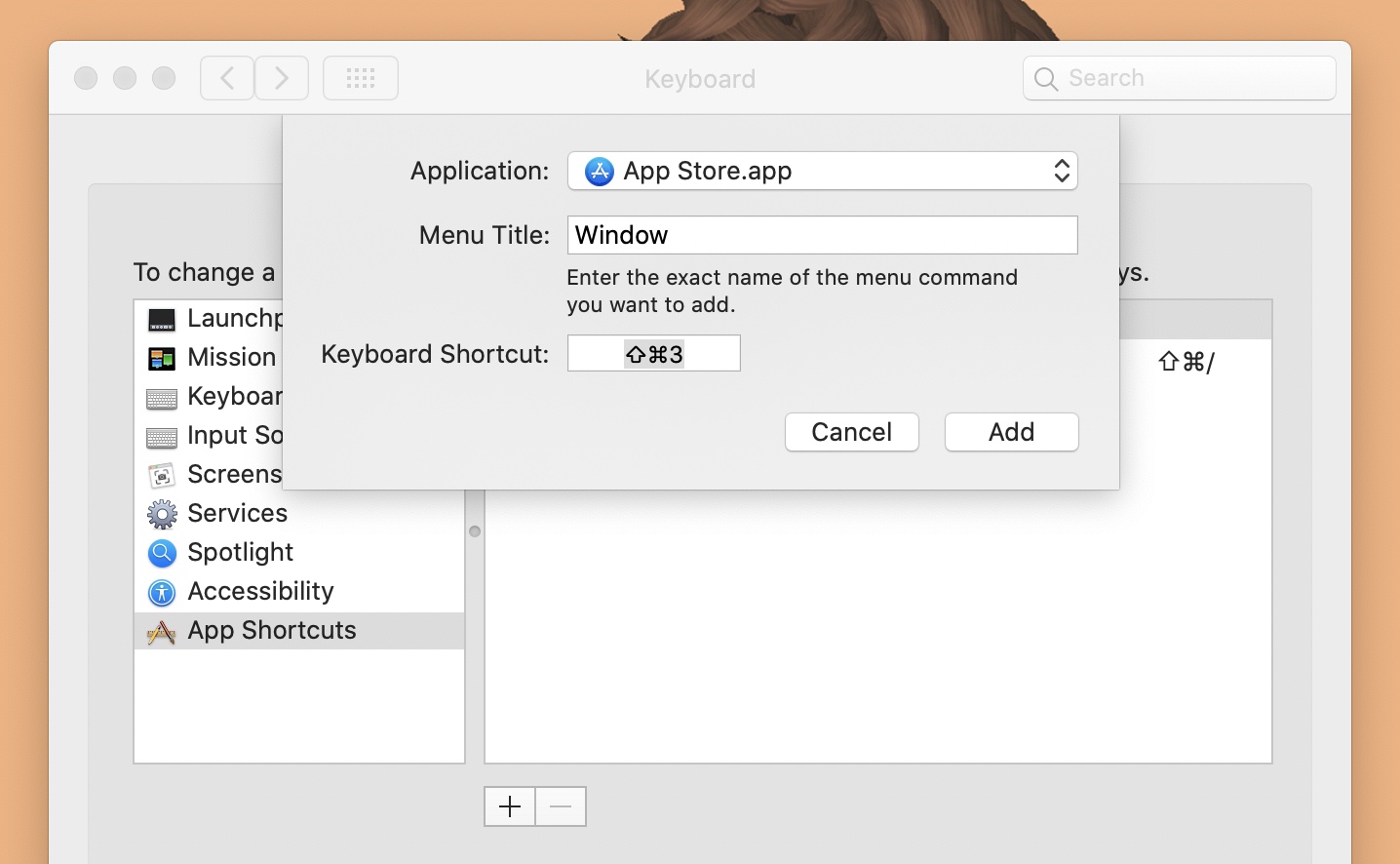Viewport: 1400px width, 864px height.
Task: Click the minus button to remove shortcut
Action: (561, 806)
